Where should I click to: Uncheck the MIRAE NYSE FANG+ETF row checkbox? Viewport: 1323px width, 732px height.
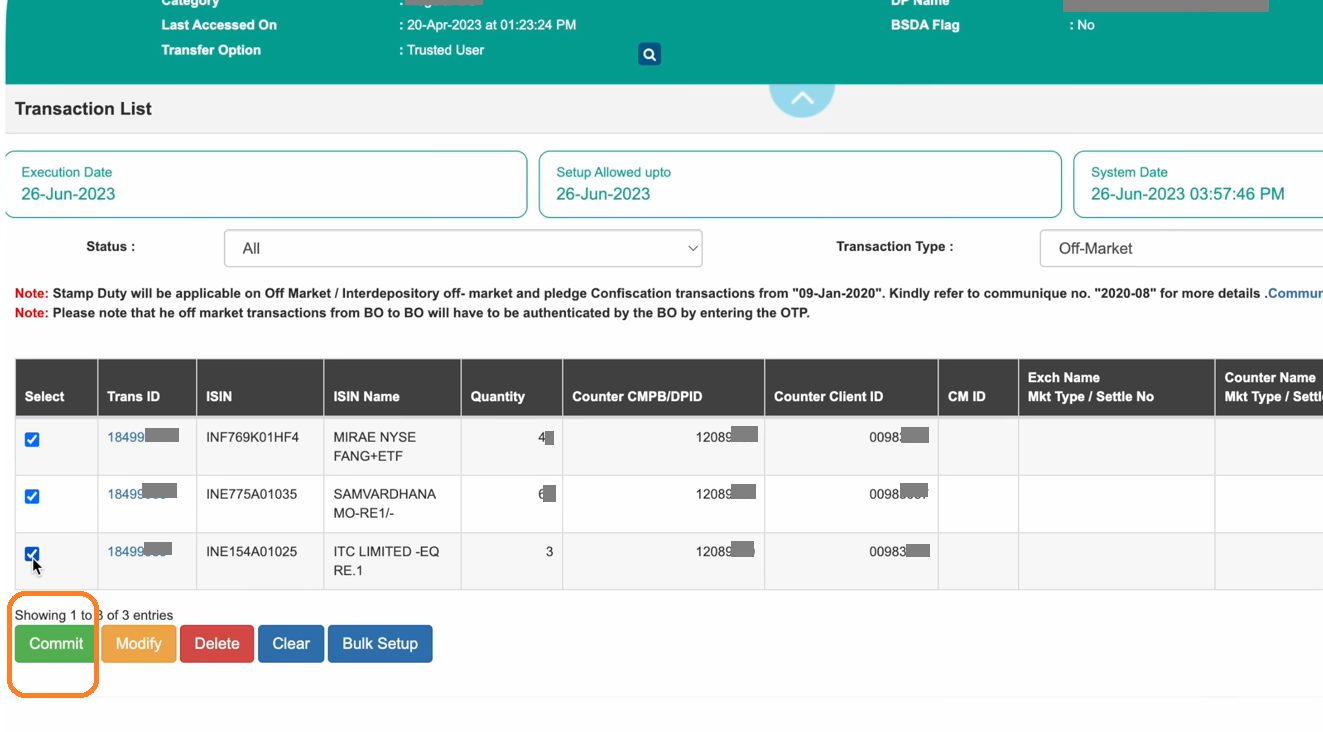tap(32, 440)
